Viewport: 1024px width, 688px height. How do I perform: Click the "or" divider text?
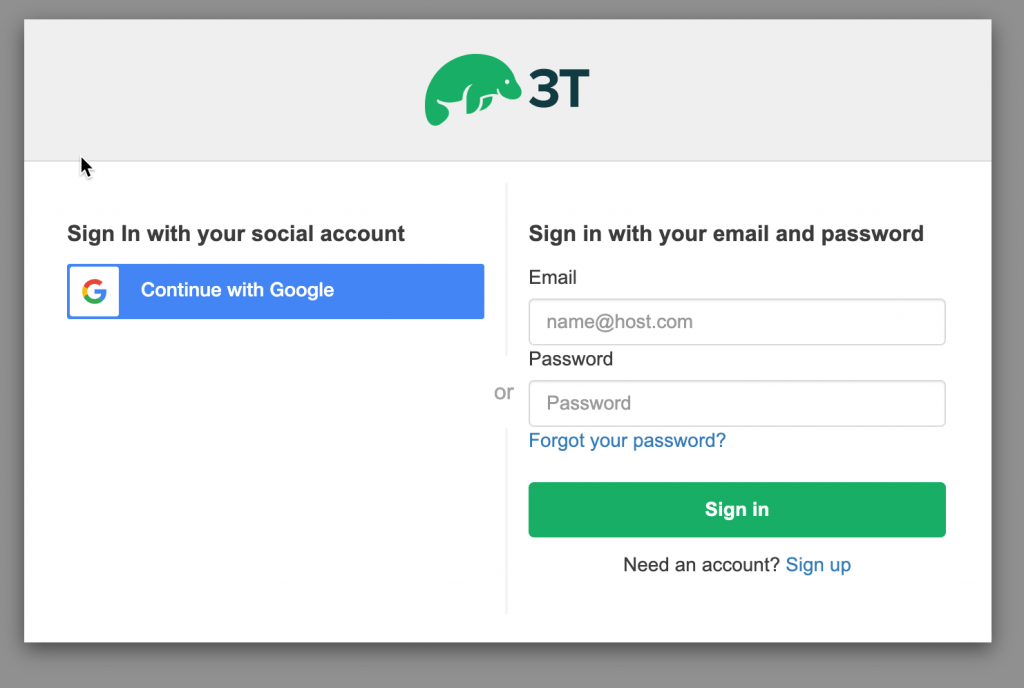[x=504, y=392]
